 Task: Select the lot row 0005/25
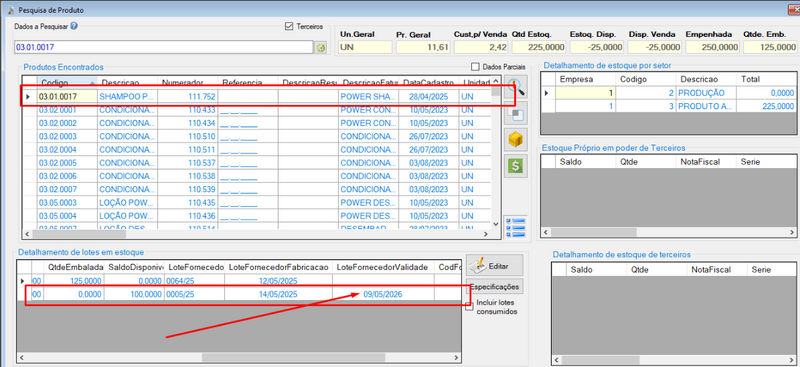240,294
